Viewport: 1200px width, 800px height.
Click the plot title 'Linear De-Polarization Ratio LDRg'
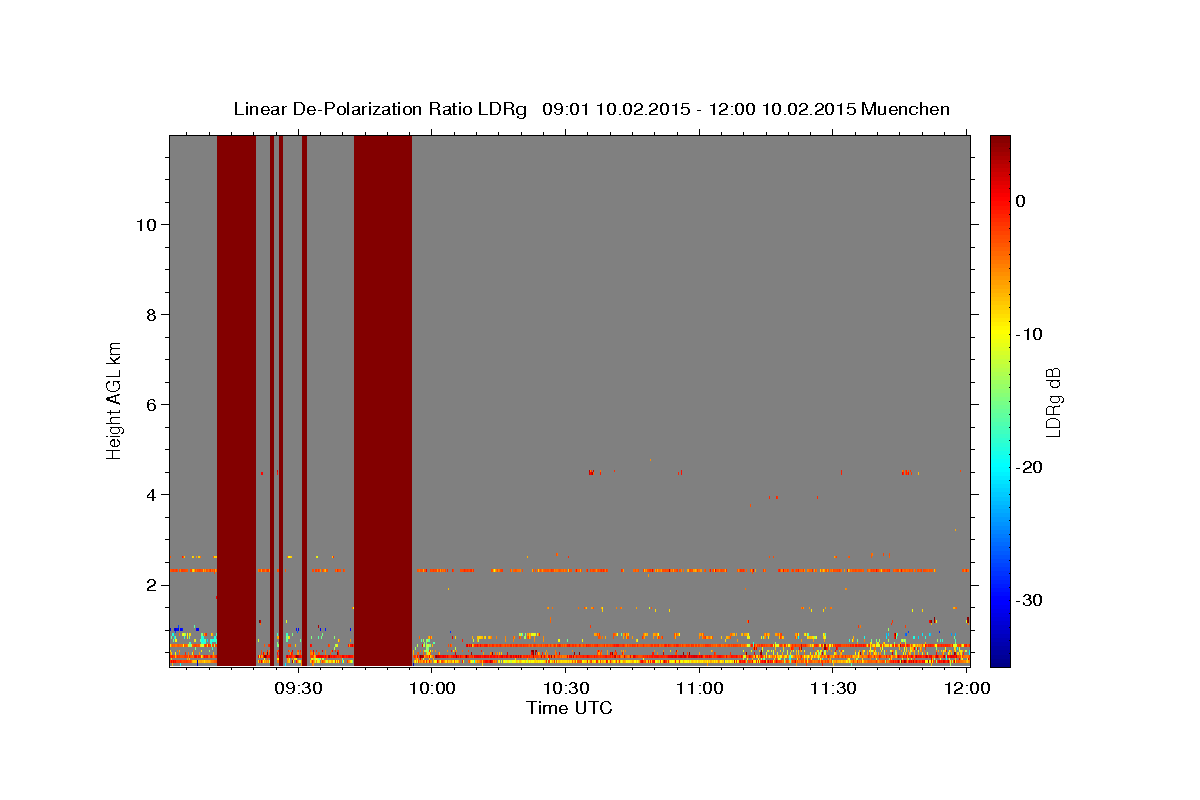pos(380,109)
